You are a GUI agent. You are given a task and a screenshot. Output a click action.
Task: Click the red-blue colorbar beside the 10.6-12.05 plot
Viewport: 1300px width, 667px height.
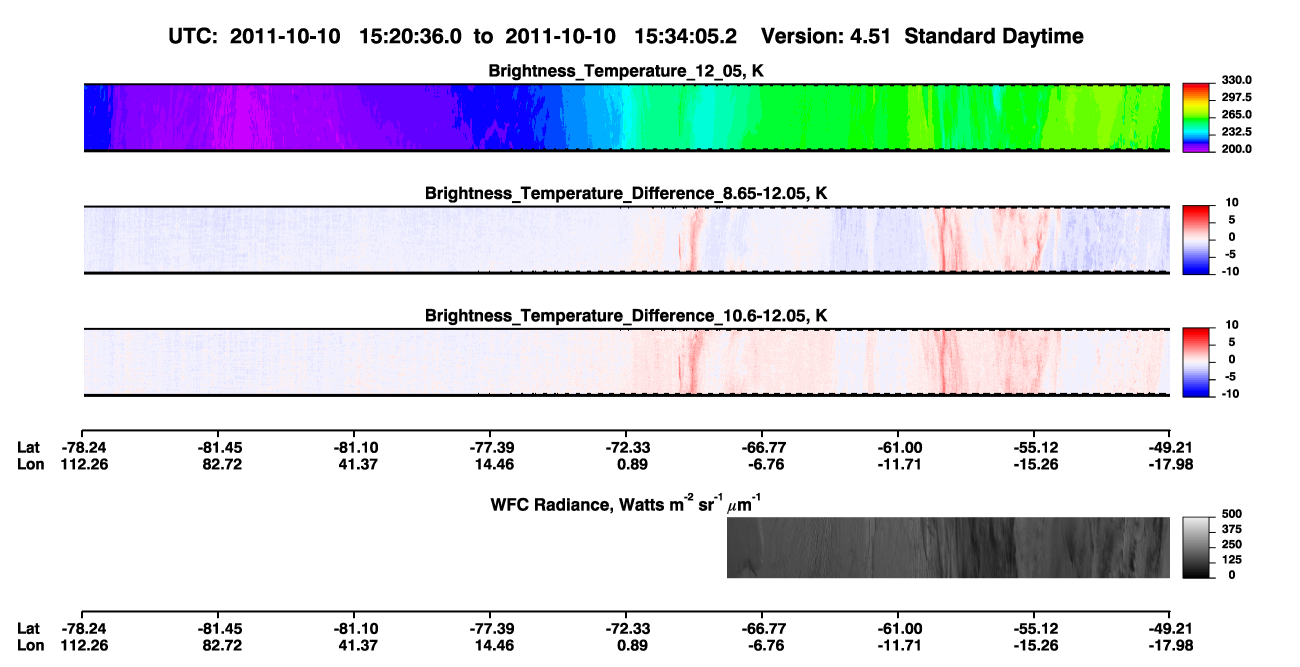(1196, 362)
